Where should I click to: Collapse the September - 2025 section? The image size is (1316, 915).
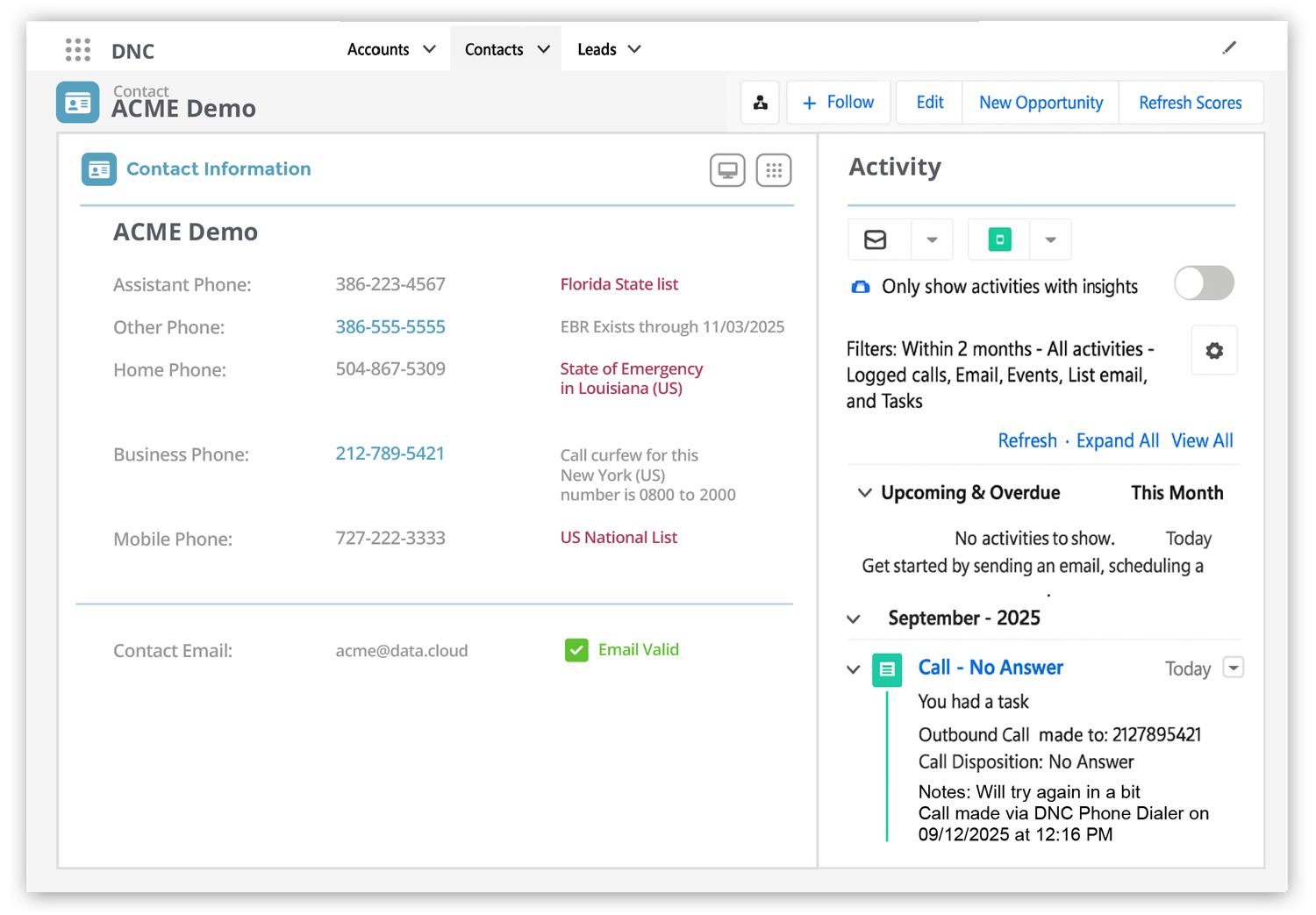point(854,618)
